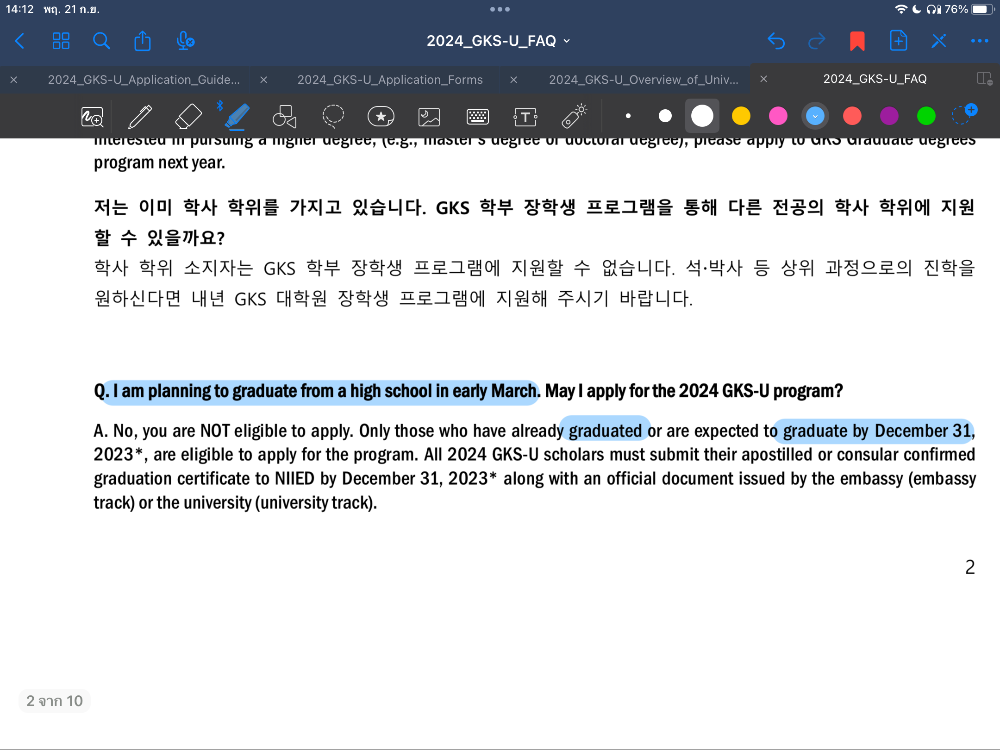
Task: Select the Image insert tool
Action: pyautogui.click(x=429, y=116)
